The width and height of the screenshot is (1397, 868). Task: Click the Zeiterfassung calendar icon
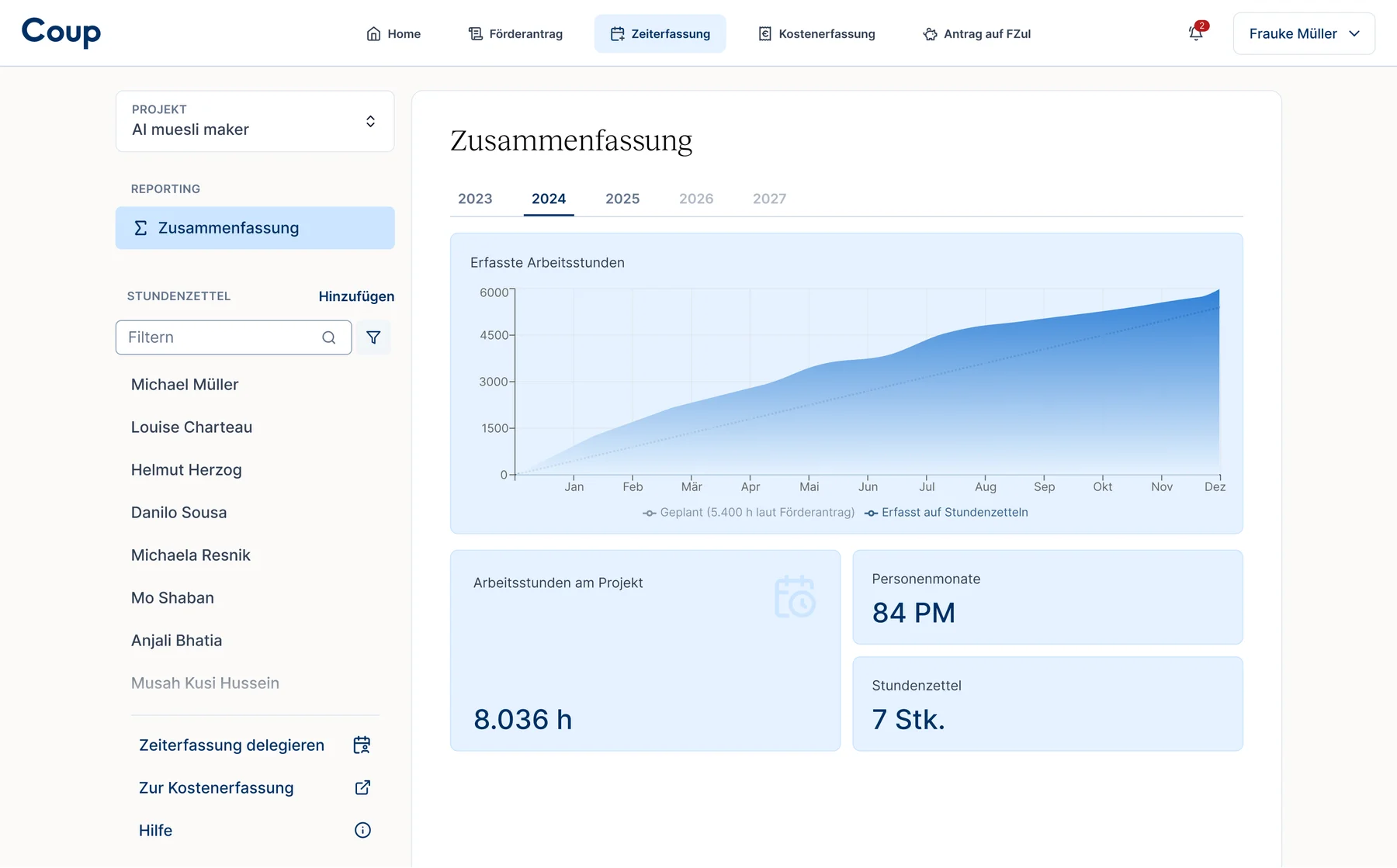click(618, 34)
